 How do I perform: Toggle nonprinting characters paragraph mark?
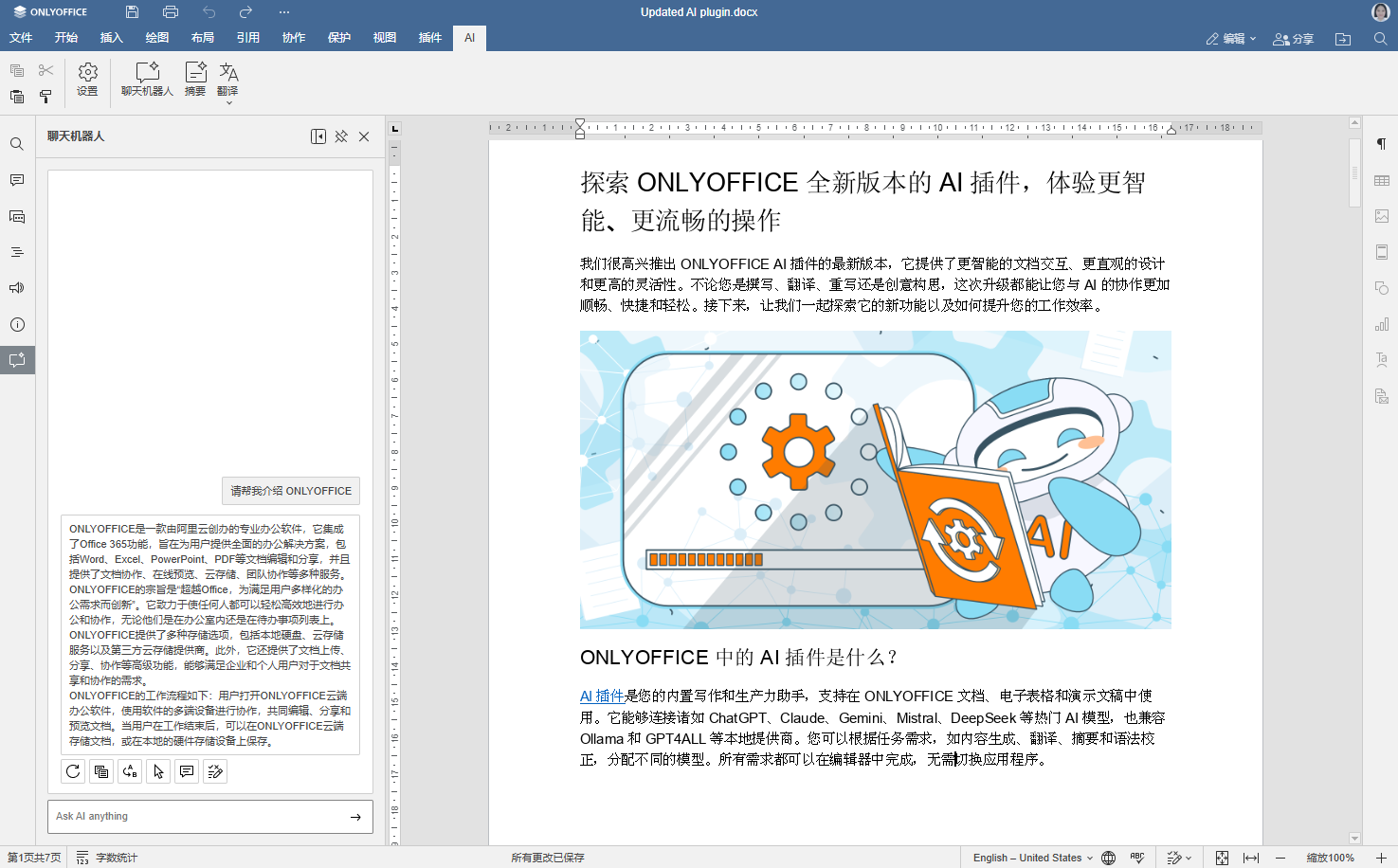1381,144
